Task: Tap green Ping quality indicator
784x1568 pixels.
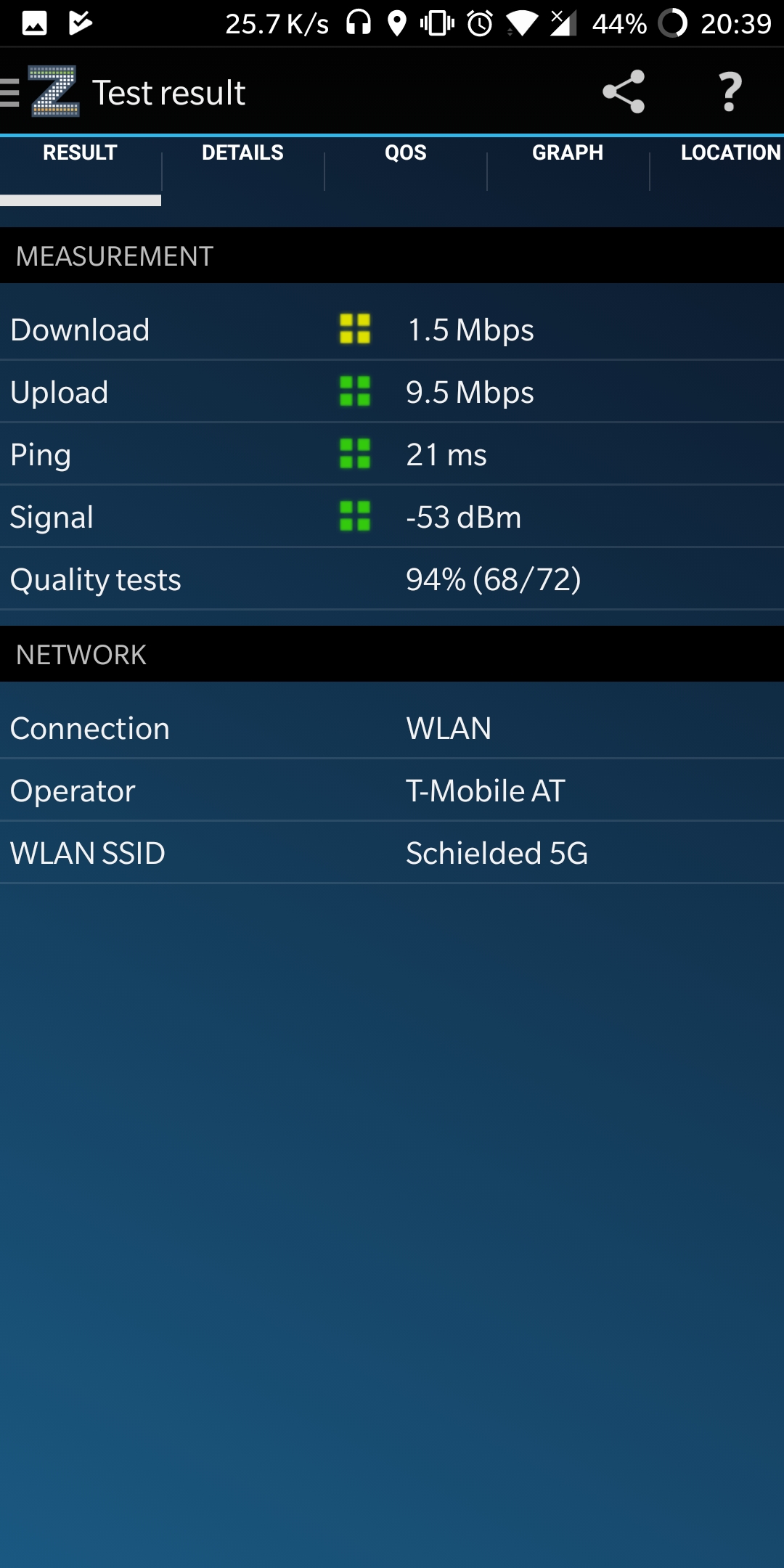Action: tap(355, 454)
